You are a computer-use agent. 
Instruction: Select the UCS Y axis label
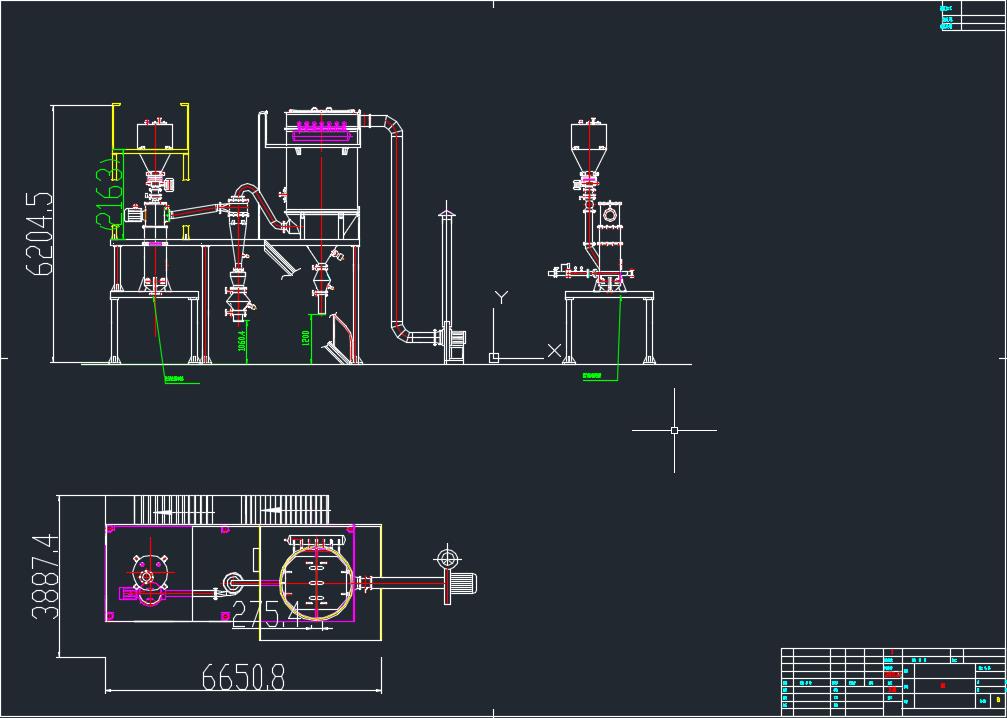(x=502, y=297)
